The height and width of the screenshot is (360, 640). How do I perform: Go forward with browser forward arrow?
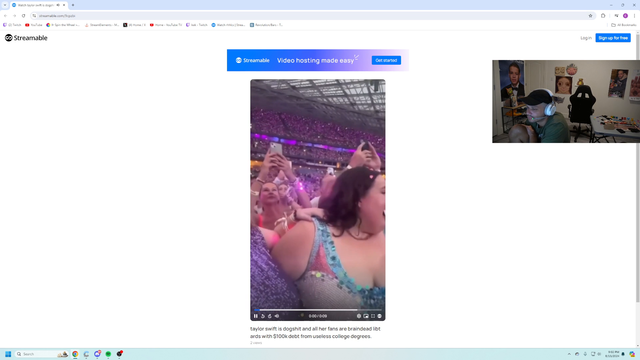tap(14, 16)
